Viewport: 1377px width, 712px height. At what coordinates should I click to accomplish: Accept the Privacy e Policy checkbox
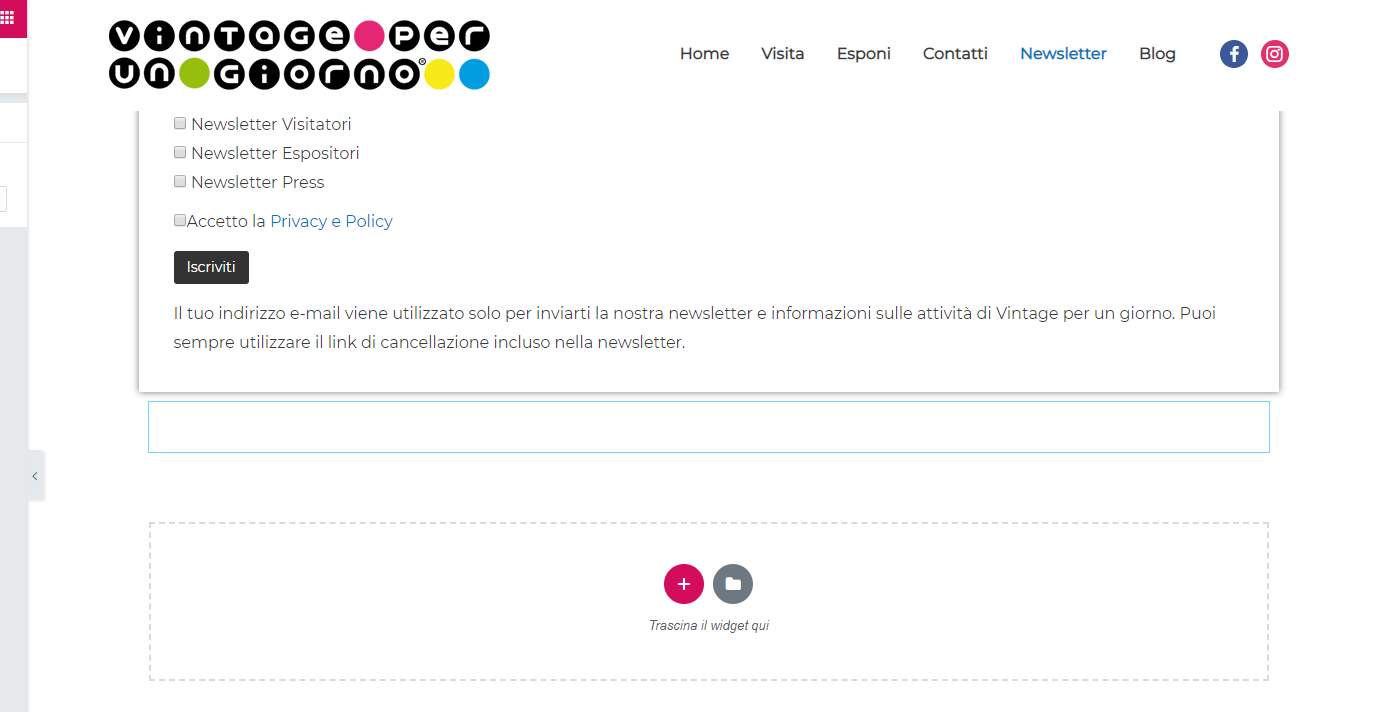tap(180, 220)
